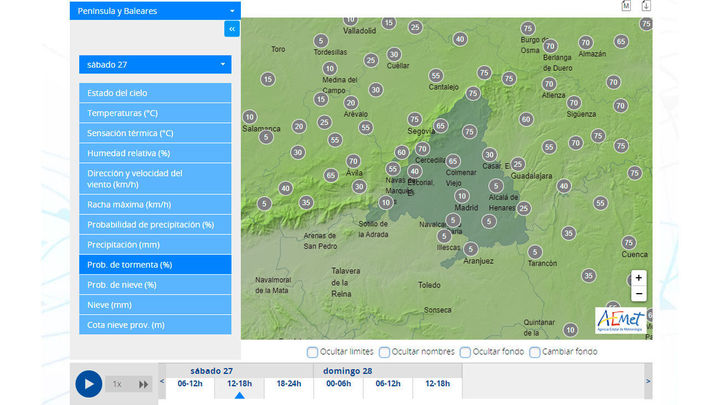The width and height of the screenshot is (720, 405).
Task: Click the M icon above the map
Action: pyautogui.click(x=626, y=6)
